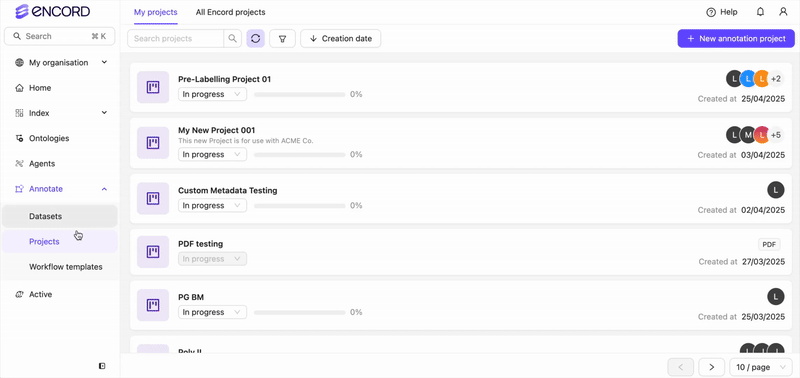Open the notifications bell
The image size is (800, 378).
[x=760, y=12]
